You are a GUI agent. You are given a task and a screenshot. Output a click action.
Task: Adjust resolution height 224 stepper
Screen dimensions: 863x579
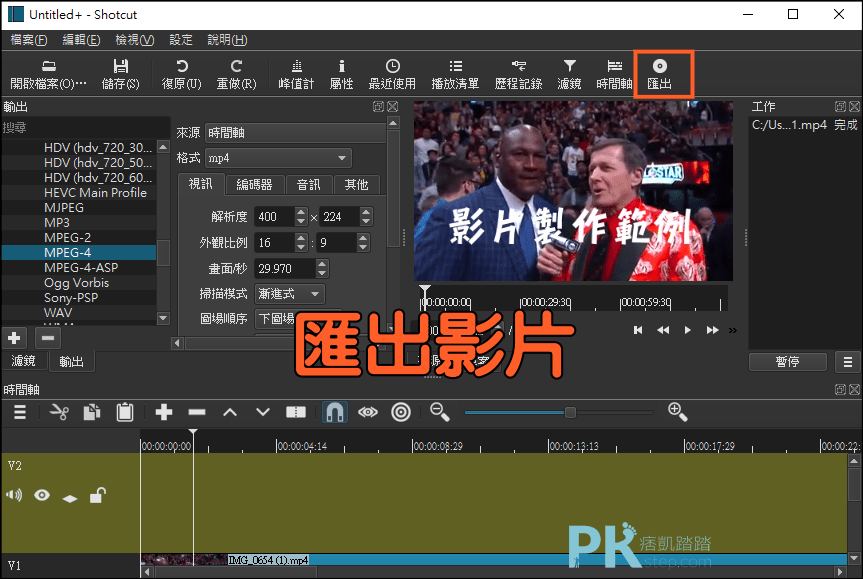(x=366, y=217)
